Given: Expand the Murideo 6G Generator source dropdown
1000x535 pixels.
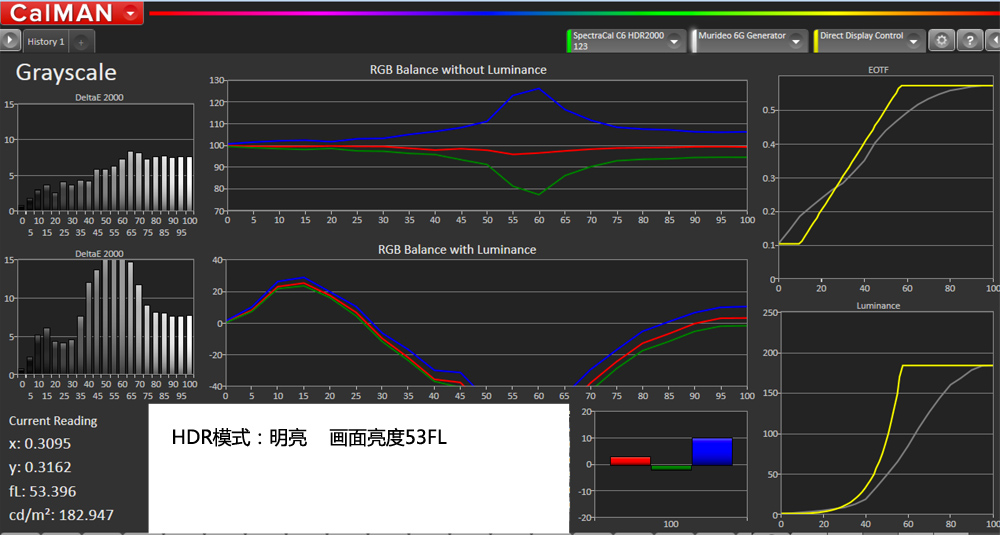Looking at the screenshot, I should pos(795,41).
